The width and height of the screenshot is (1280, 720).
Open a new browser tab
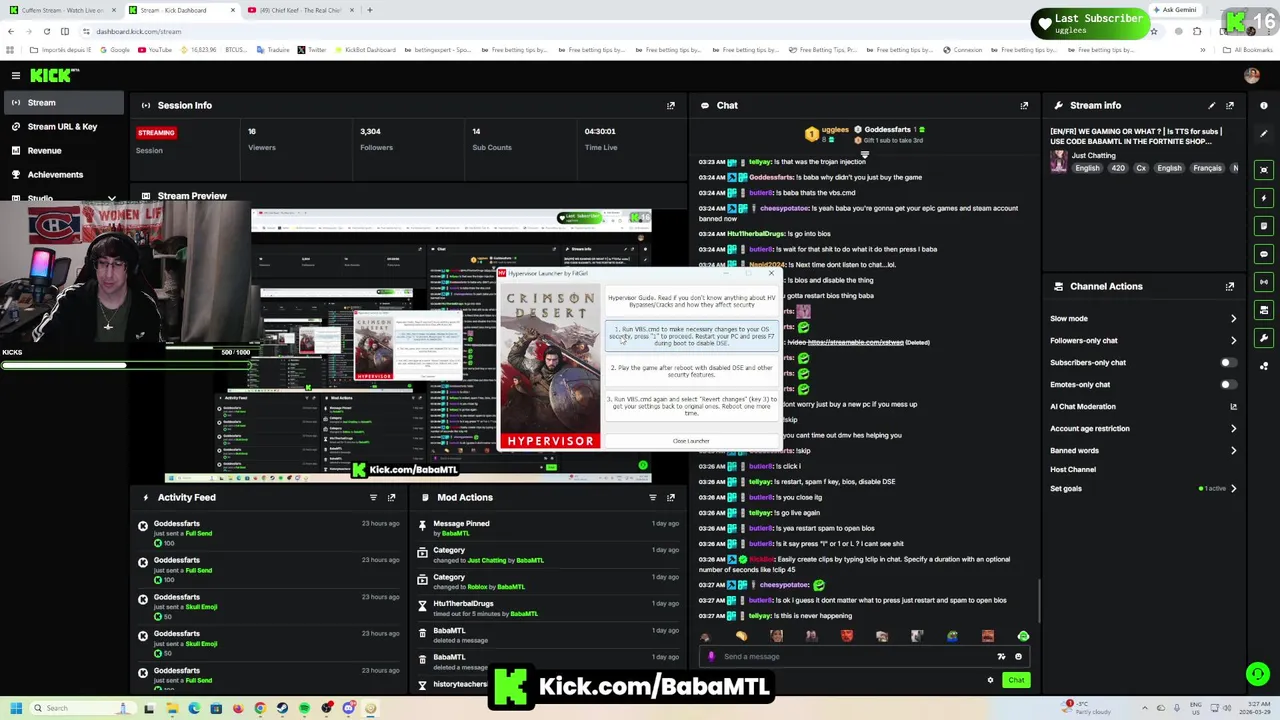(370, 10)
